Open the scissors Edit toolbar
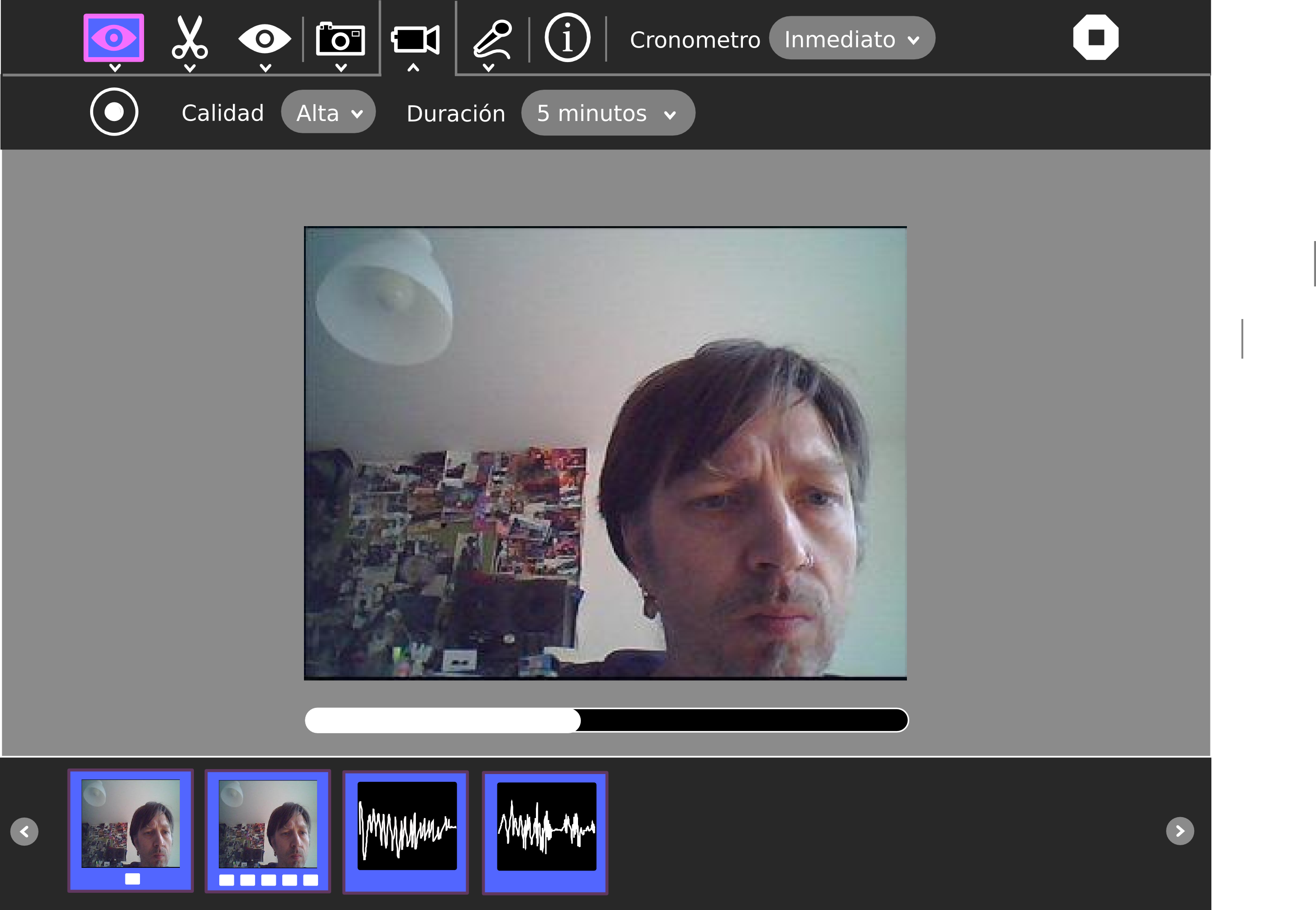This screenshot has width=1316, height=910. tap(190, 38)
